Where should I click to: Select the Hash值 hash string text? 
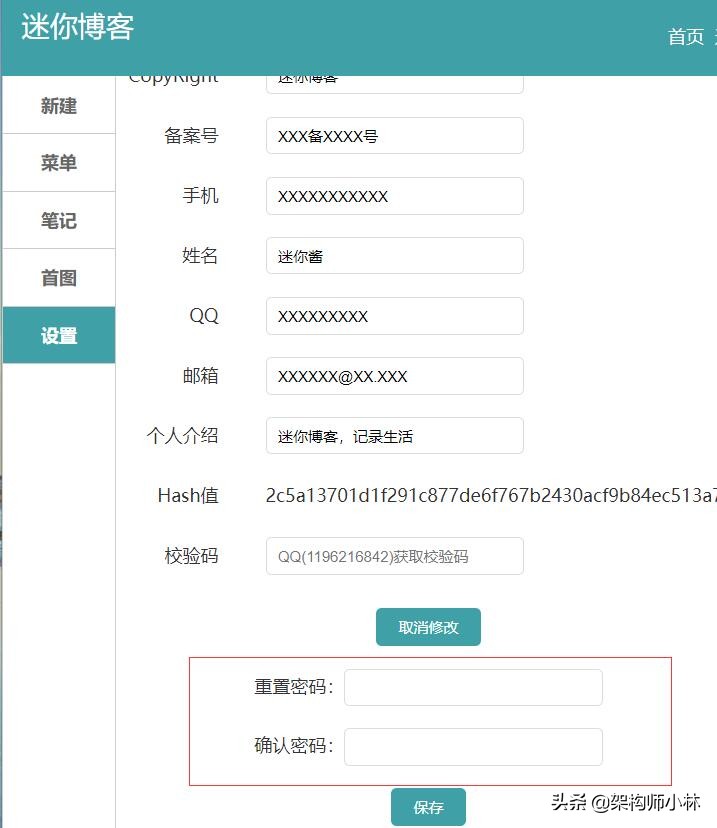491,495
